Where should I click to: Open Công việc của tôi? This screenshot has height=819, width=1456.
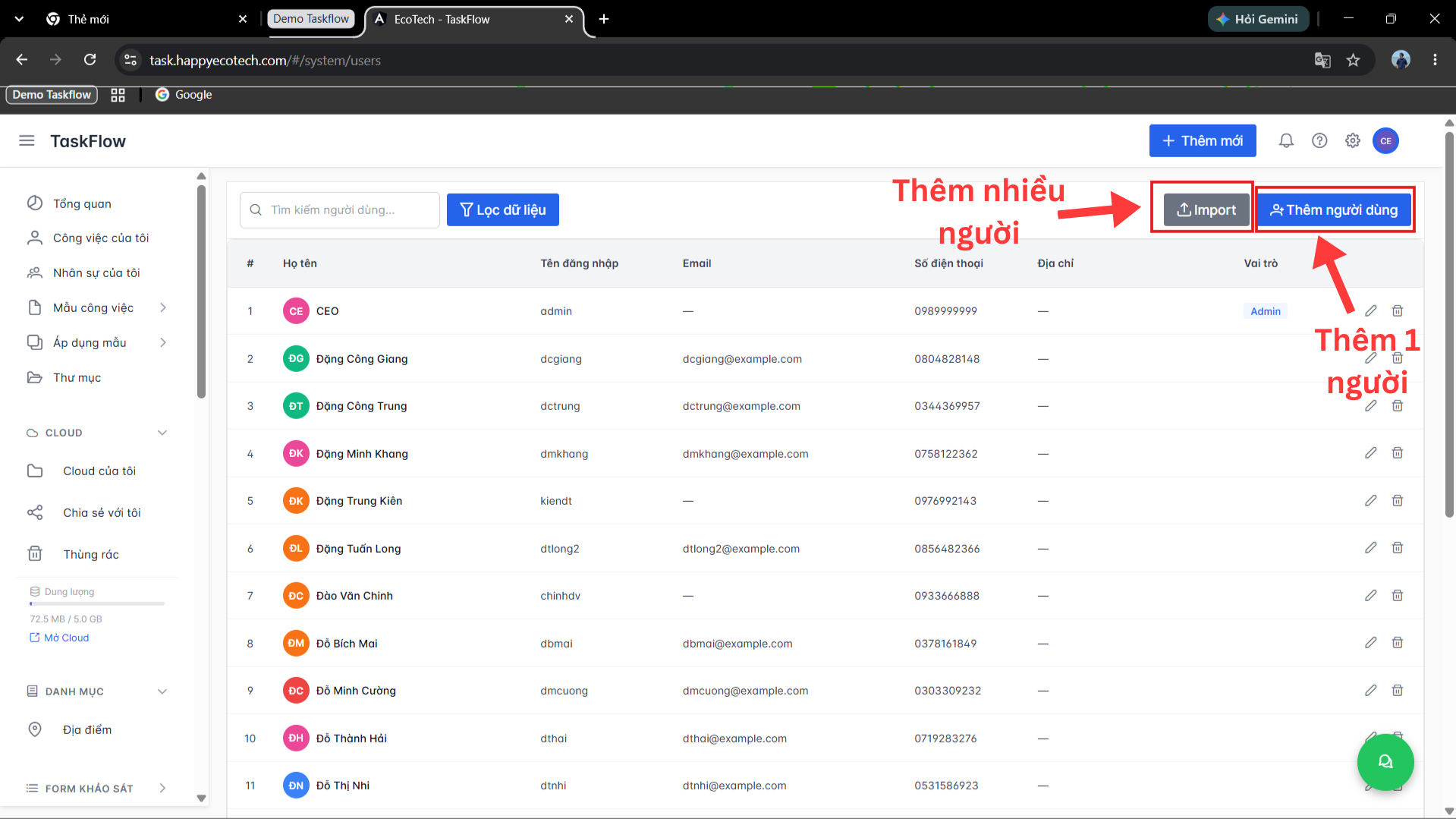101,238
